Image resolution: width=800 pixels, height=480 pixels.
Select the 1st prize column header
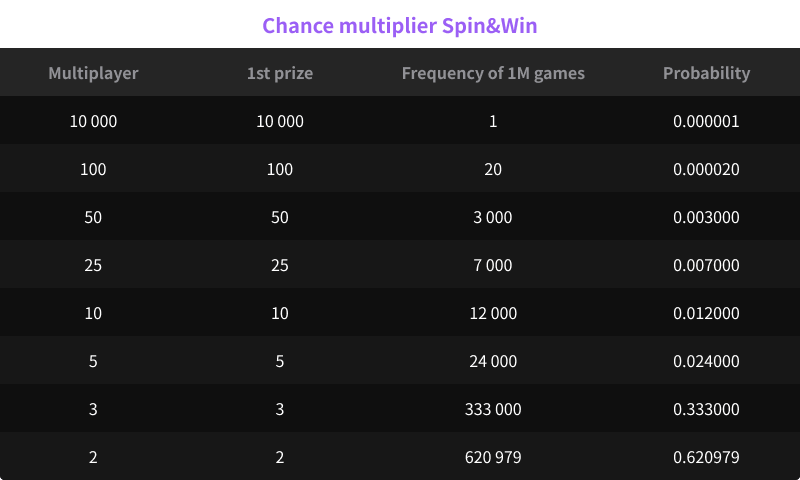tap(280, 73)
